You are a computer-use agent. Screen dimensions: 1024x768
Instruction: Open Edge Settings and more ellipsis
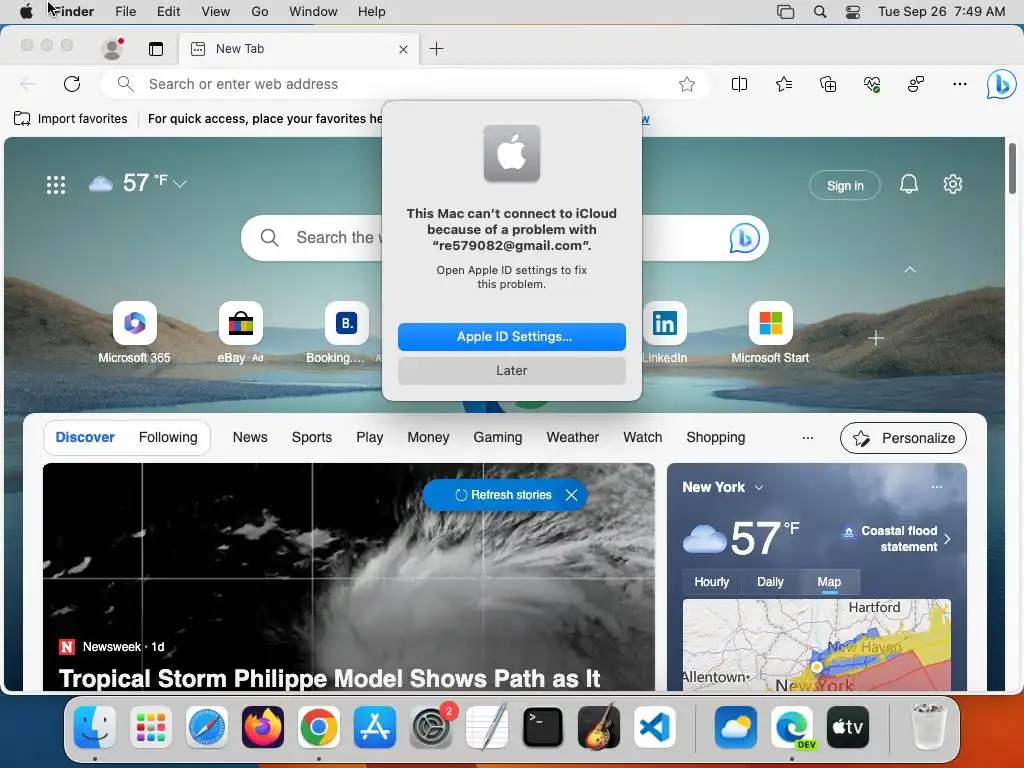coord(959,84)
